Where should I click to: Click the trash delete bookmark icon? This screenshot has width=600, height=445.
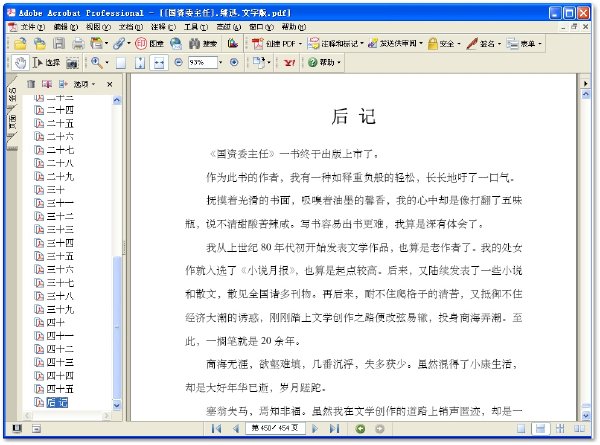(x=31, y=84)
